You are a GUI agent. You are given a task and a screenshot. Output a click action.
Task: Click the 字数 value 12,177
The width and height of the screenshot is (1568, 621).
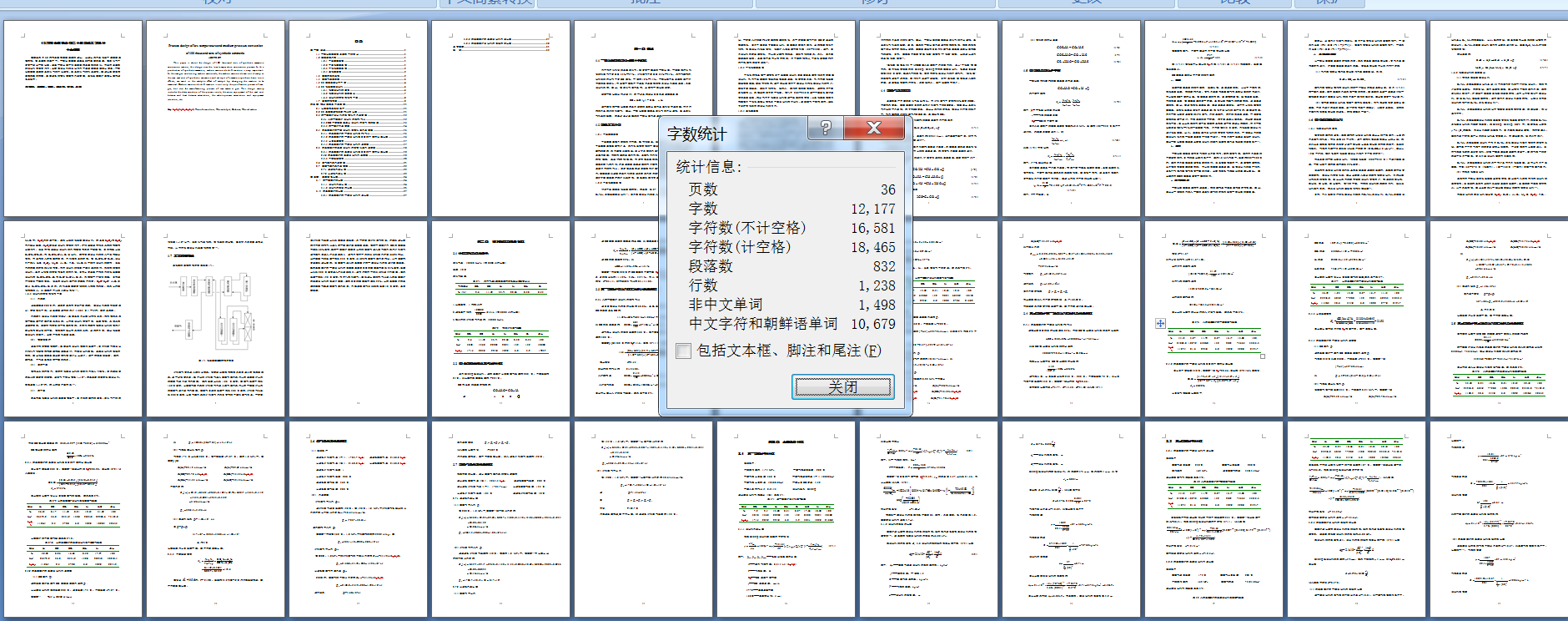coord(872,209)
